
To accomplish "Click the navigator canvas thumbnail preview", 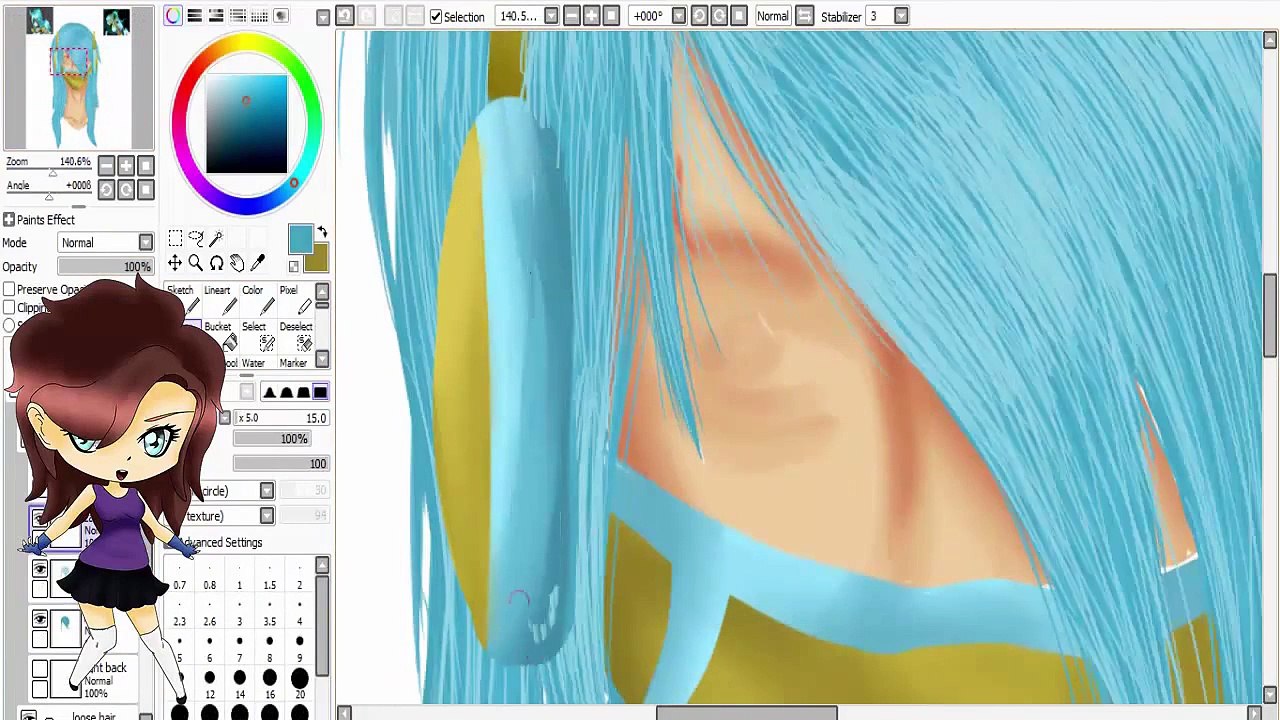I will [78, 78].
